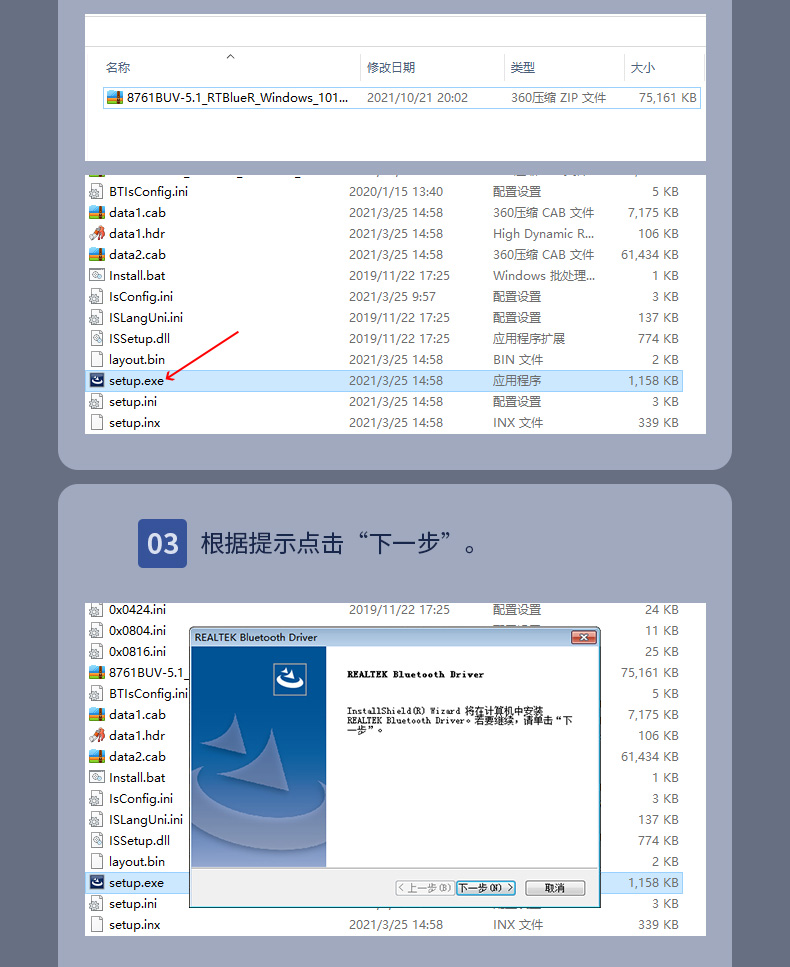Click the 8761BUV-5.1_RTBlueR_Windows_101... file name
This screenshot has height=967, width=790.
(237, 97)
